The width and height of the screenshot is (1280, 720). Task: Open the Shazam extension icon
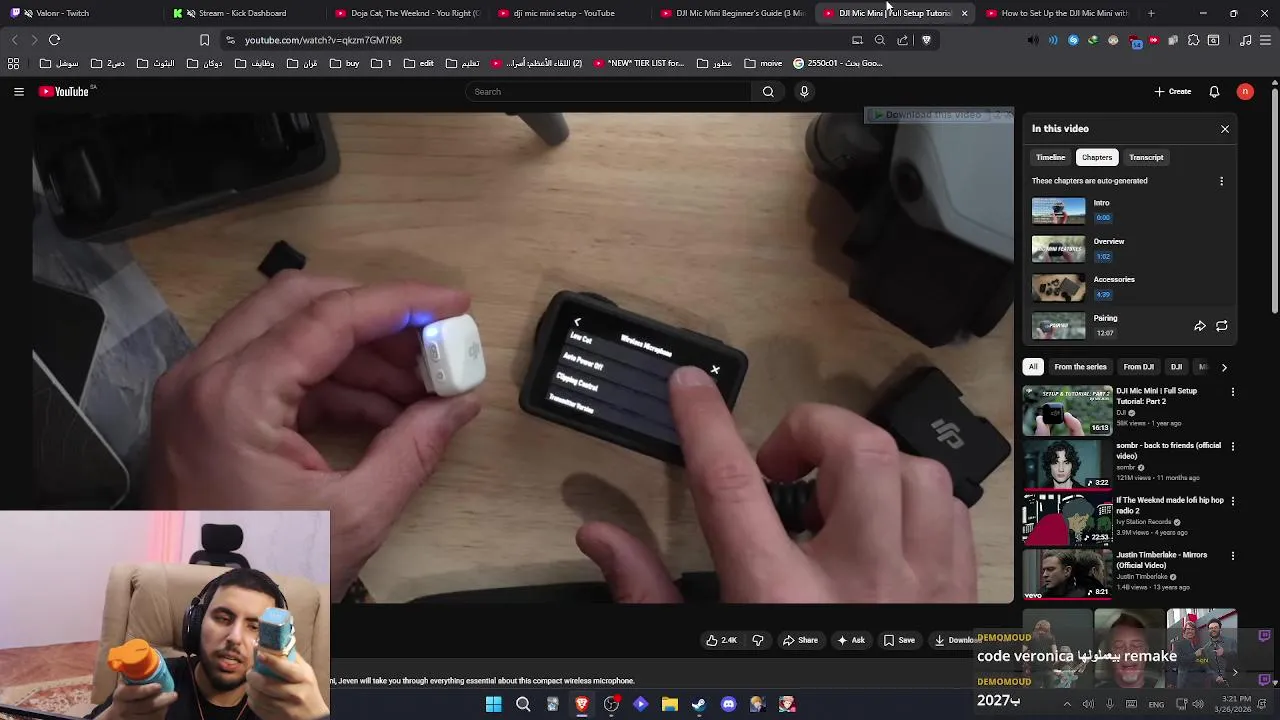[1073, 40]
